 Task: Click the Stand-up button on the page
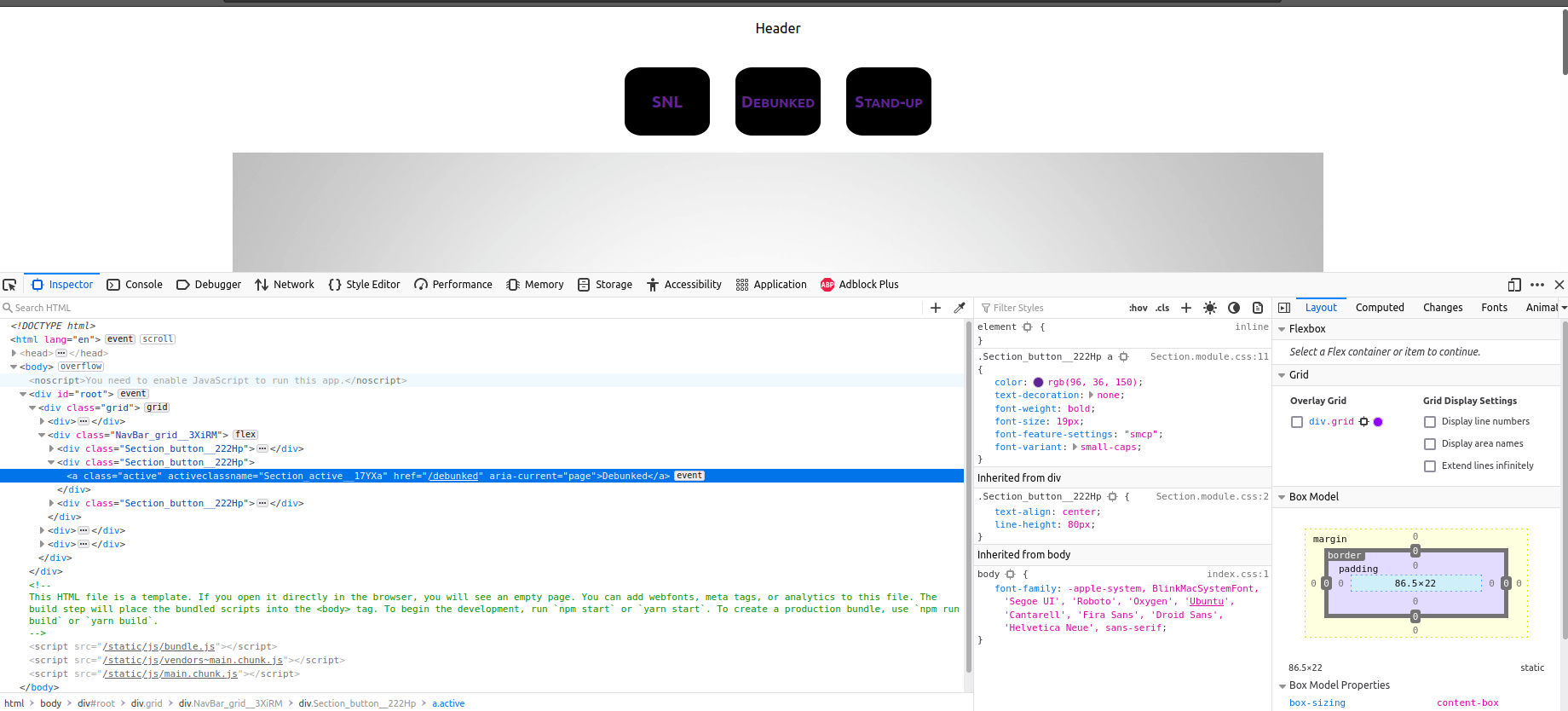pyautogui.click(x=889, y=101)
